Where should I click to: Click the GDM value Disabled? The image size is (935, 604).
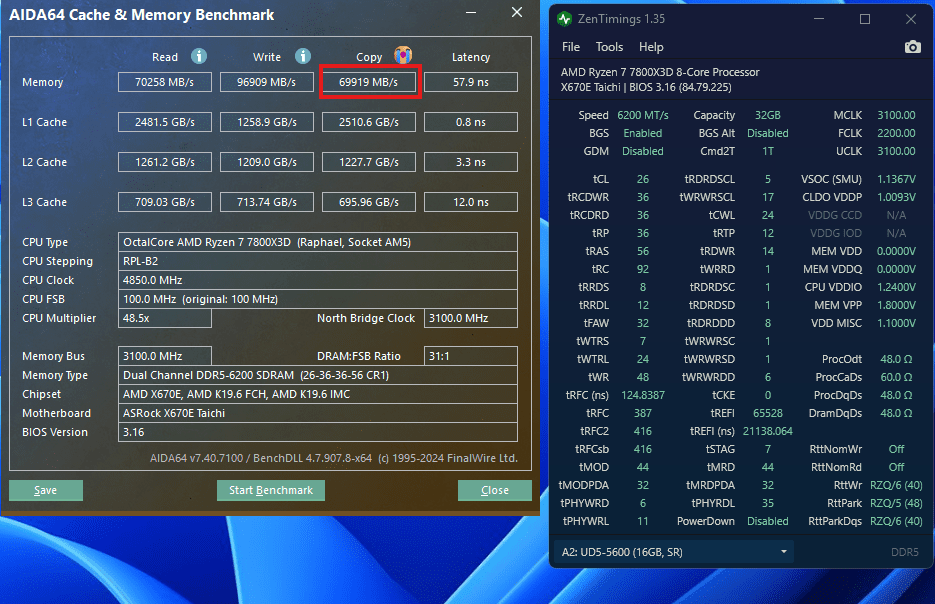[643, 151]
